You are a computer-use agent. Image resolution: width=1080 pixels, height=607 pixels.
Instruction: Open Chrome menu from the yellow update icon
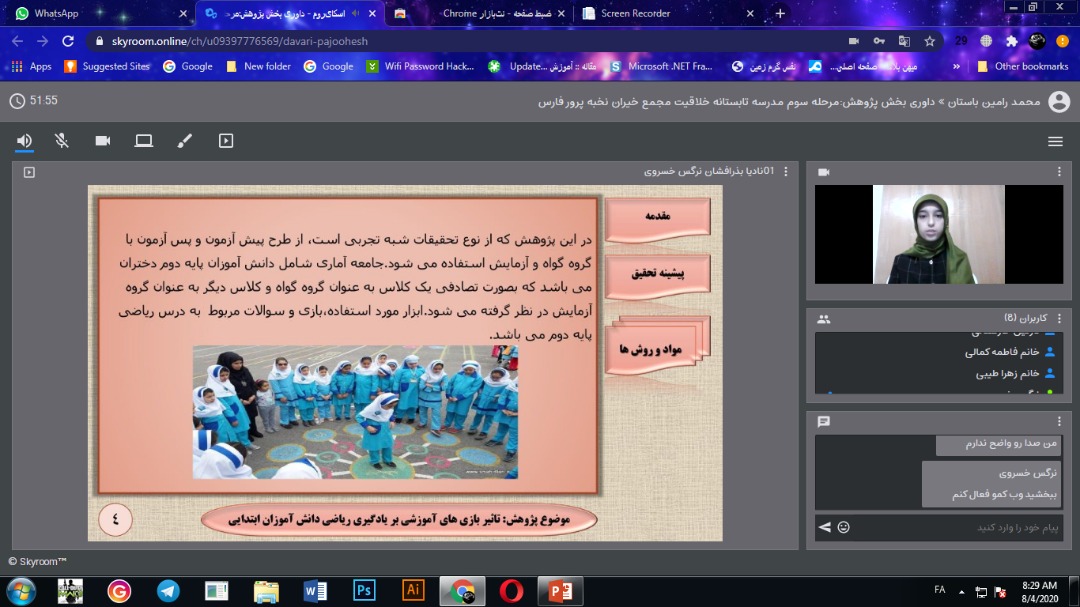[1062, 41]
